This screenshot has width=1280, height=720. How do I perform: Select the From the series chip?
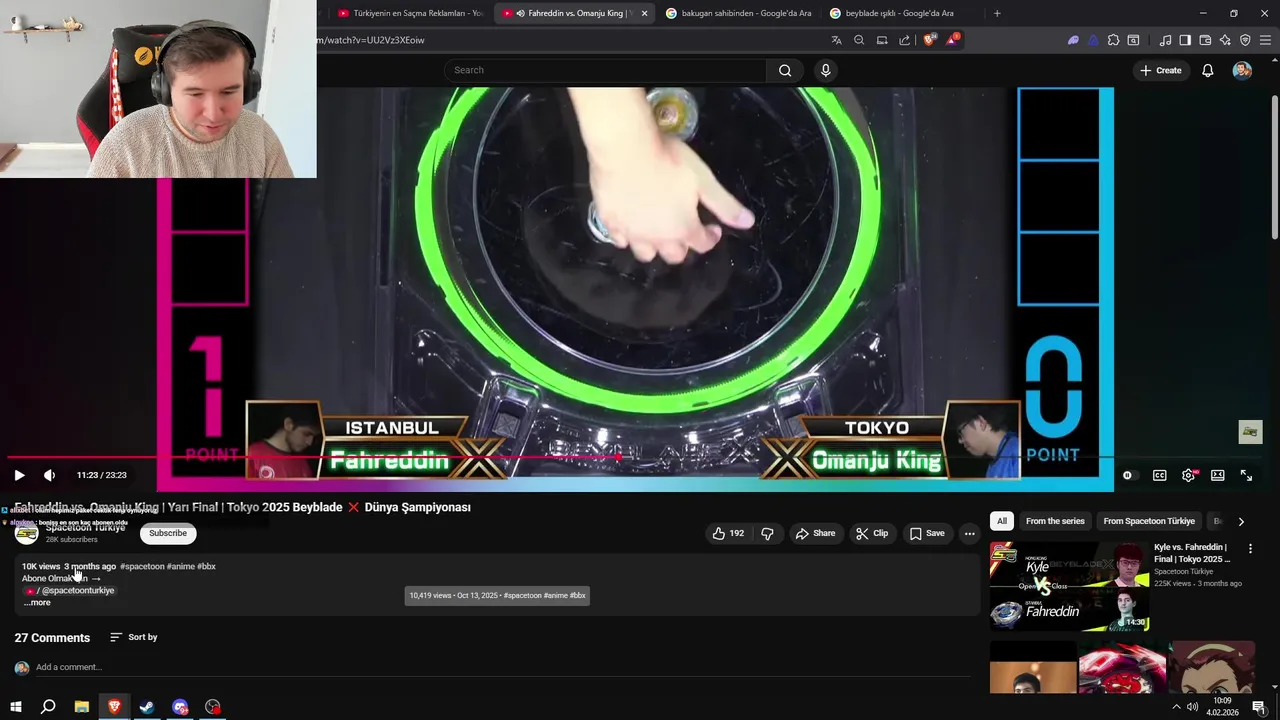1055,521
